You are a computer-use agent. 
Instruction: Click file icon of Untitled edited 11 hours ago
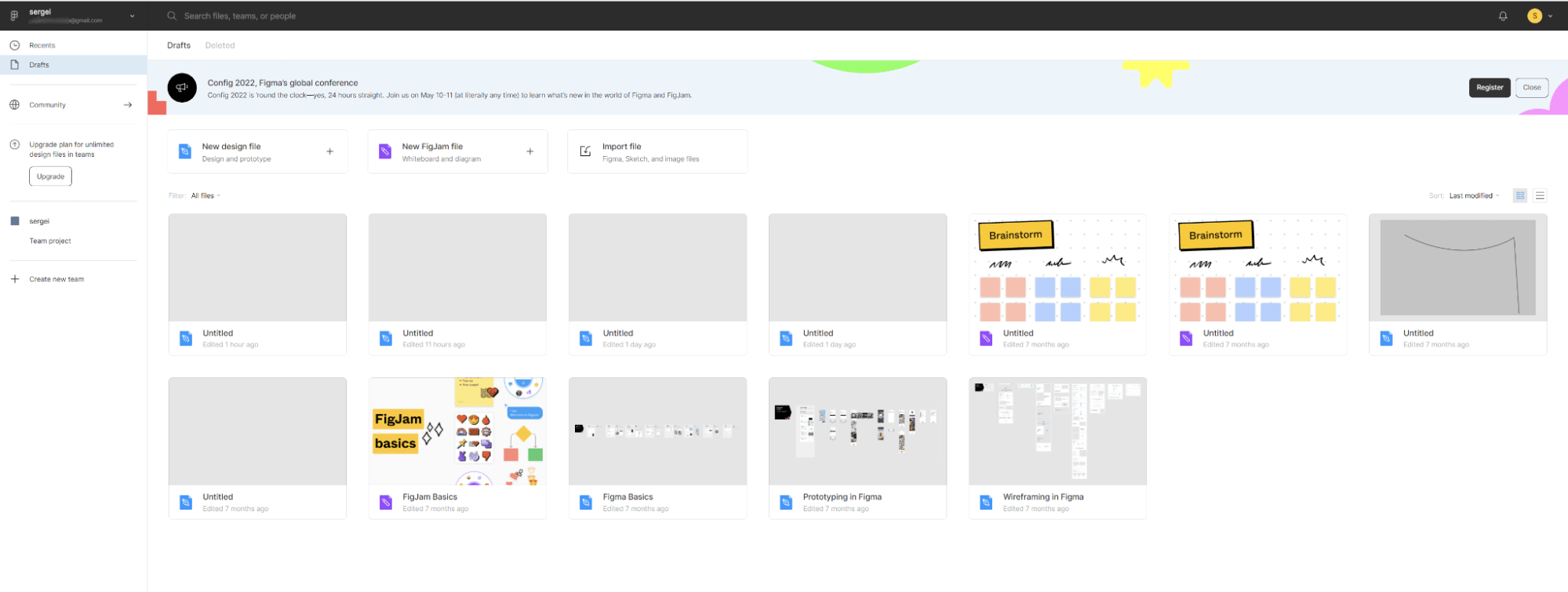386,339
